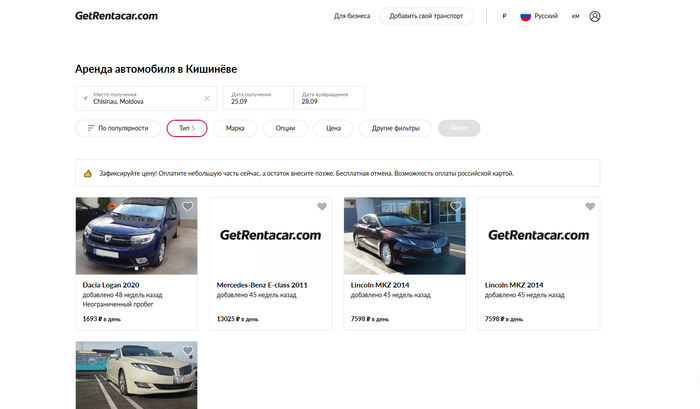Click the Russian flag language icon
Screen dimensions: 700x409
click(525, 16)
